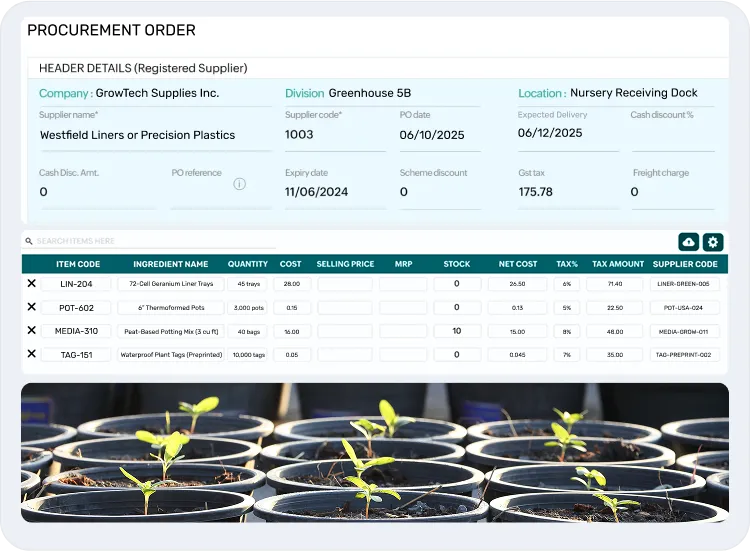Select the TAG-151 item code cell
750x551 pixels.
76,354
